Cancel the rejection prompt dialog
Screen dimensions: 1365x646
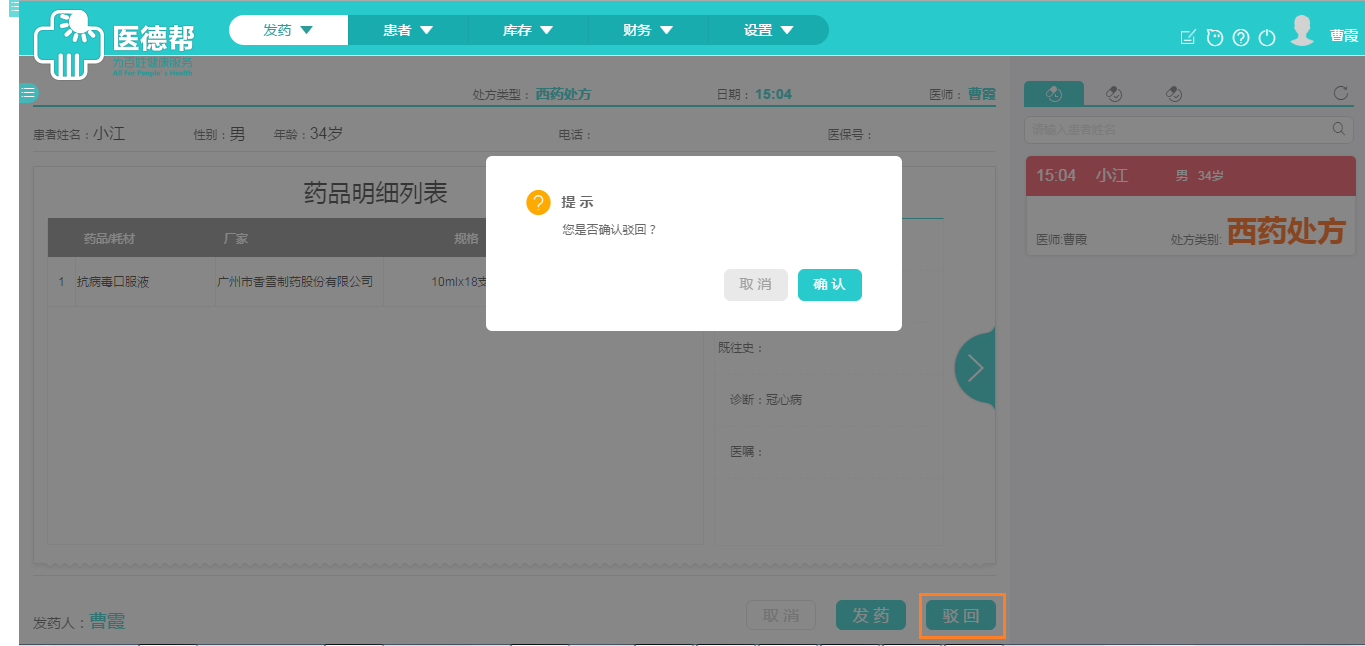(x=756, y=285)
